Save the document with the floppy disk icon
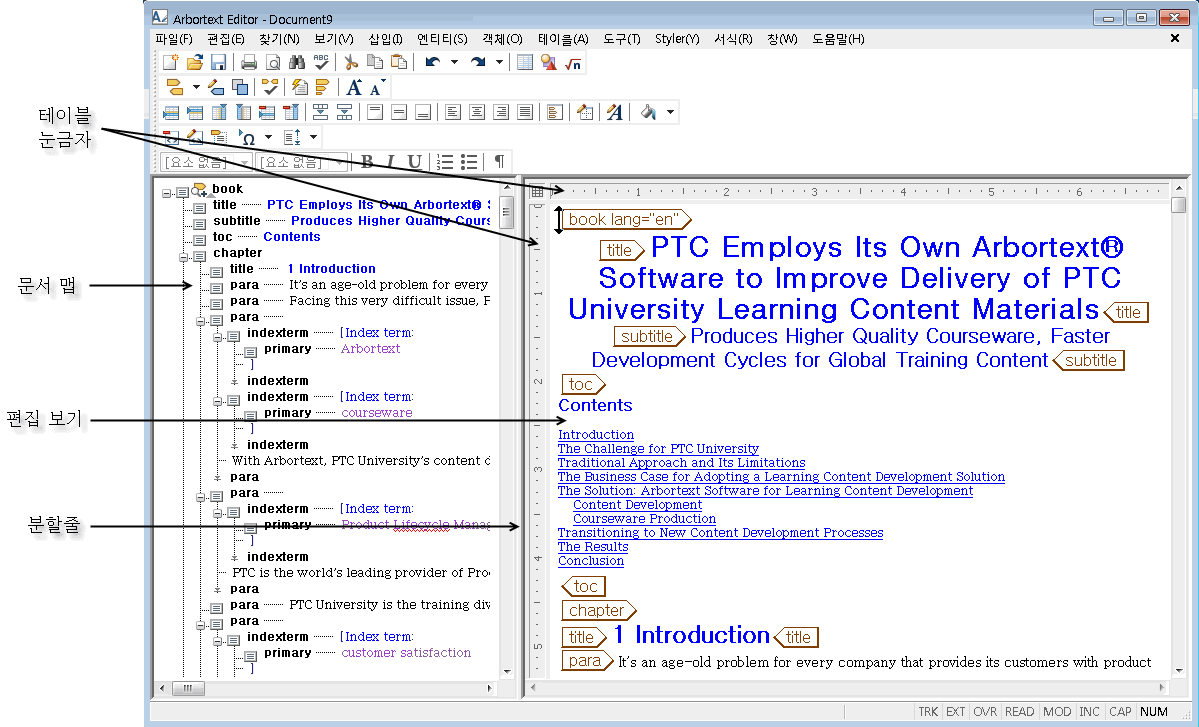The height and width of the screenshot is (727, 1199). (218, 63)
